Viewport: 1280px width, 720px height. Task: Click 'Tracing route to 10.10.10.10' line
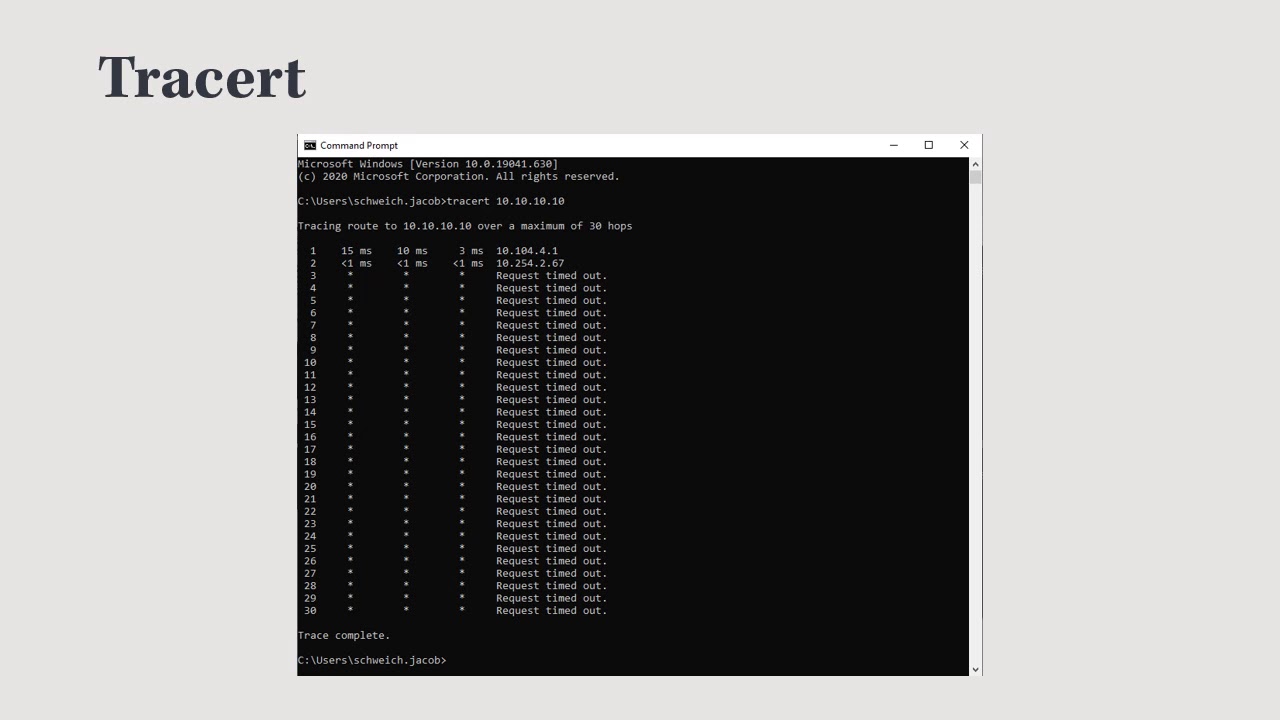pyautogui.click(x=465, y=226)
